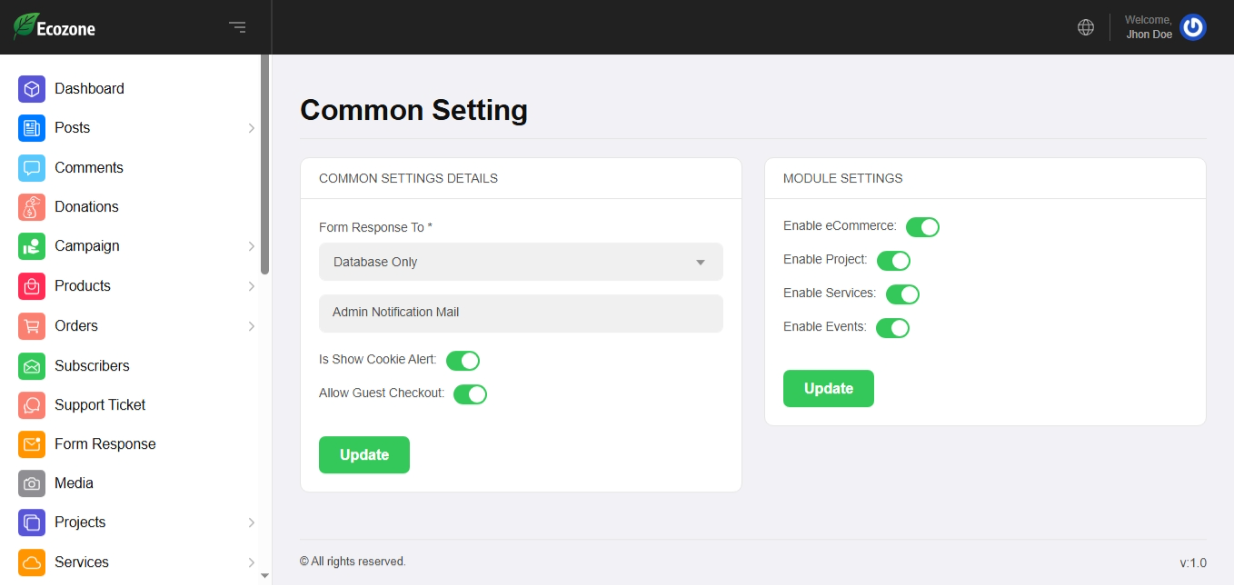Turn off the Enable eCommerce toggle
Screen dimensions: 1234x585
(922, 227)
